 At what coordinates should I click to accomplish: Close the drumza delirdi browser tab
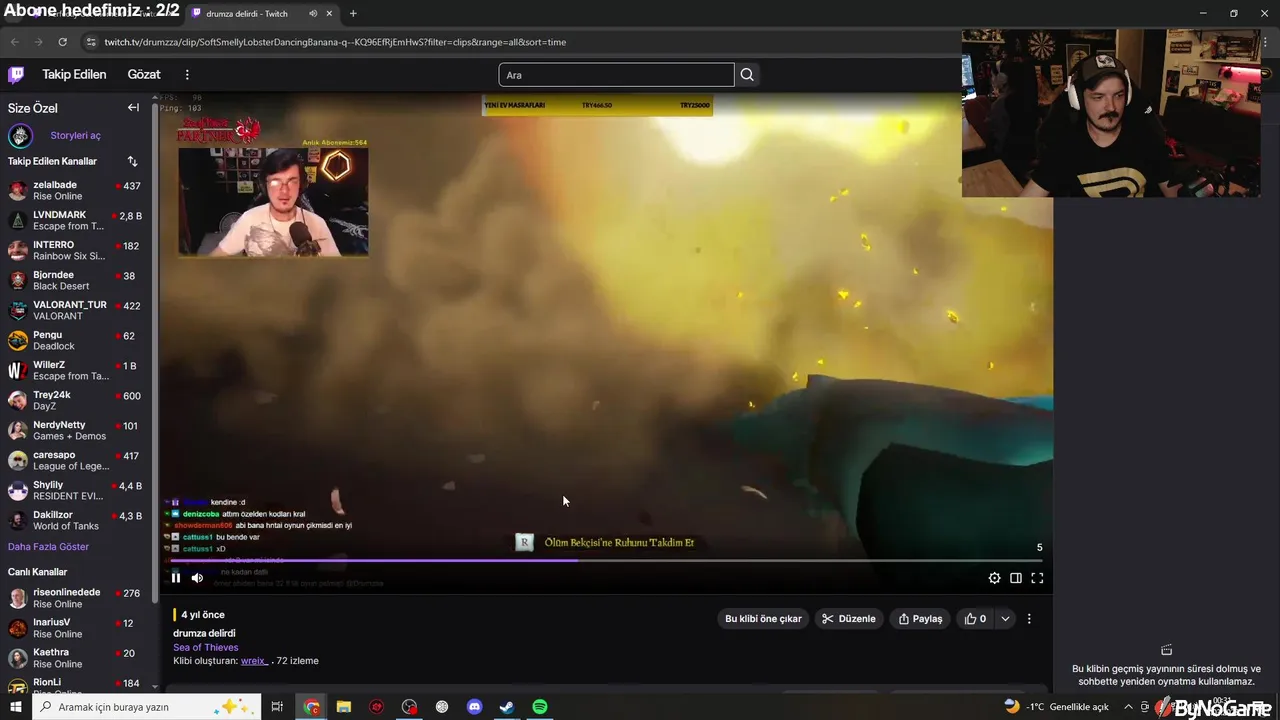pyautogui.click(x=329, y=14)
